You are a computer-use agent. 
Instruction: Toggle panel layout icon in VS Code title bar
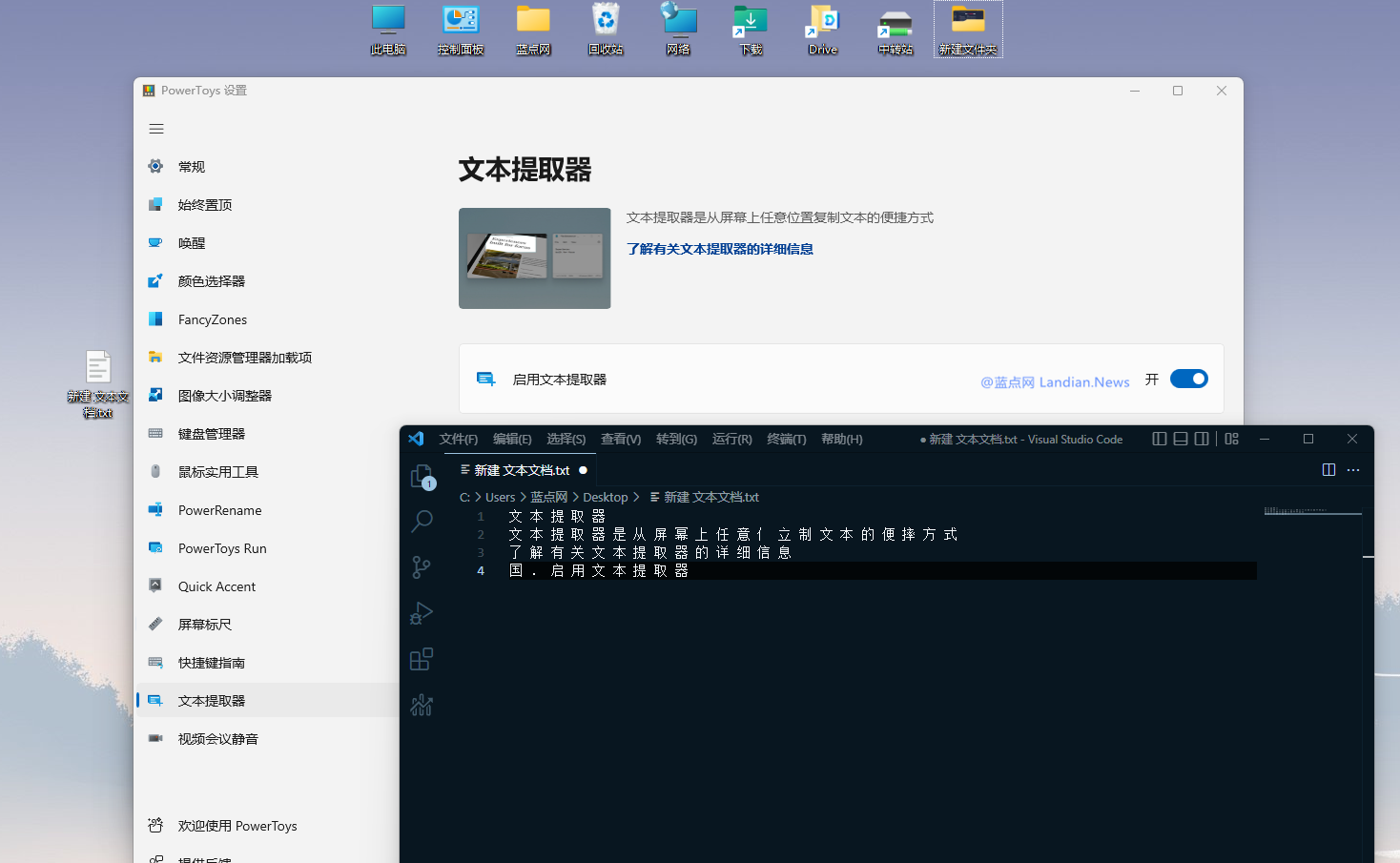pyautogui.click(x=1181, y=439)
